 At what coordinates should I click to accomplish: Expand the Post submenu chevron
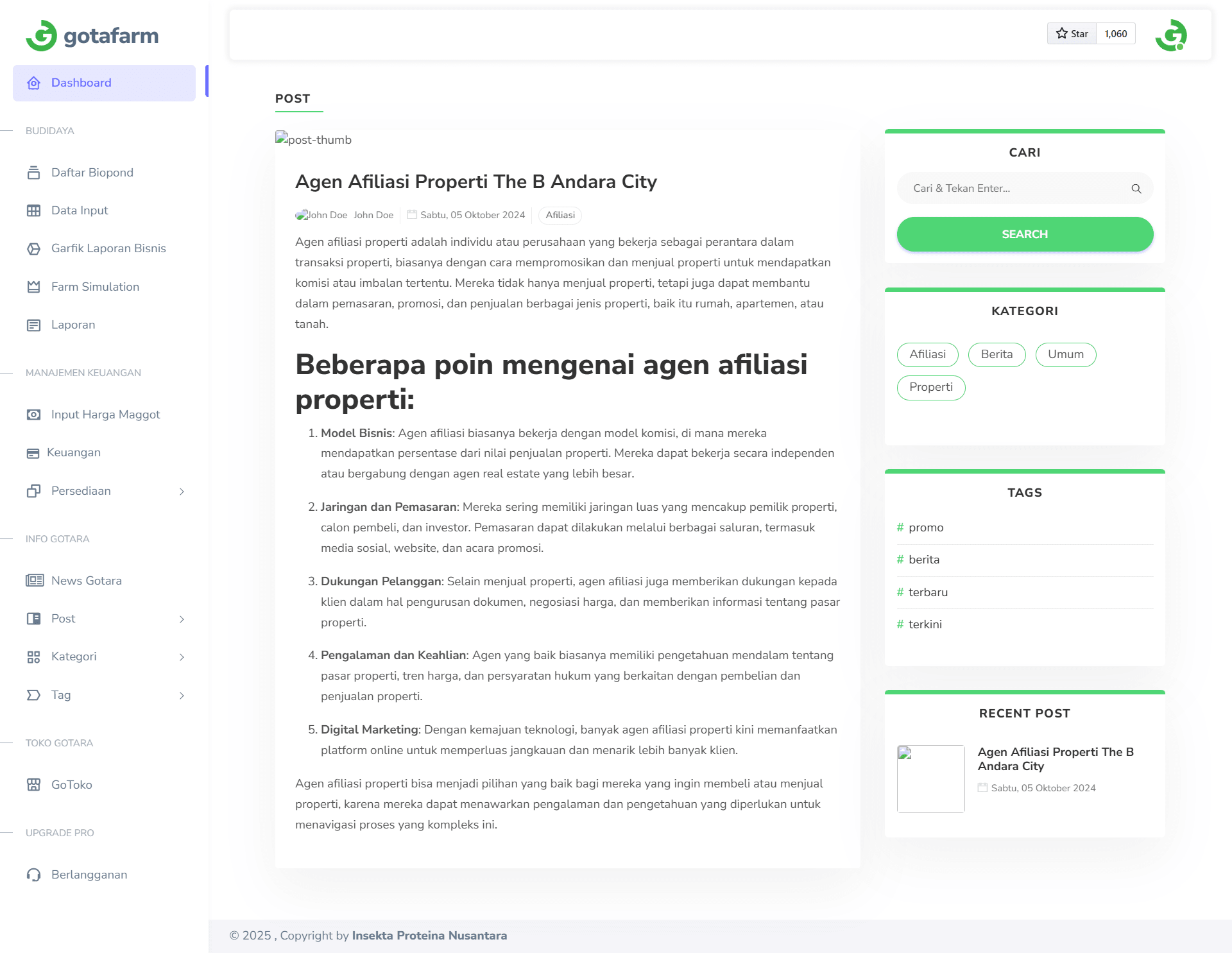point(182,619)
